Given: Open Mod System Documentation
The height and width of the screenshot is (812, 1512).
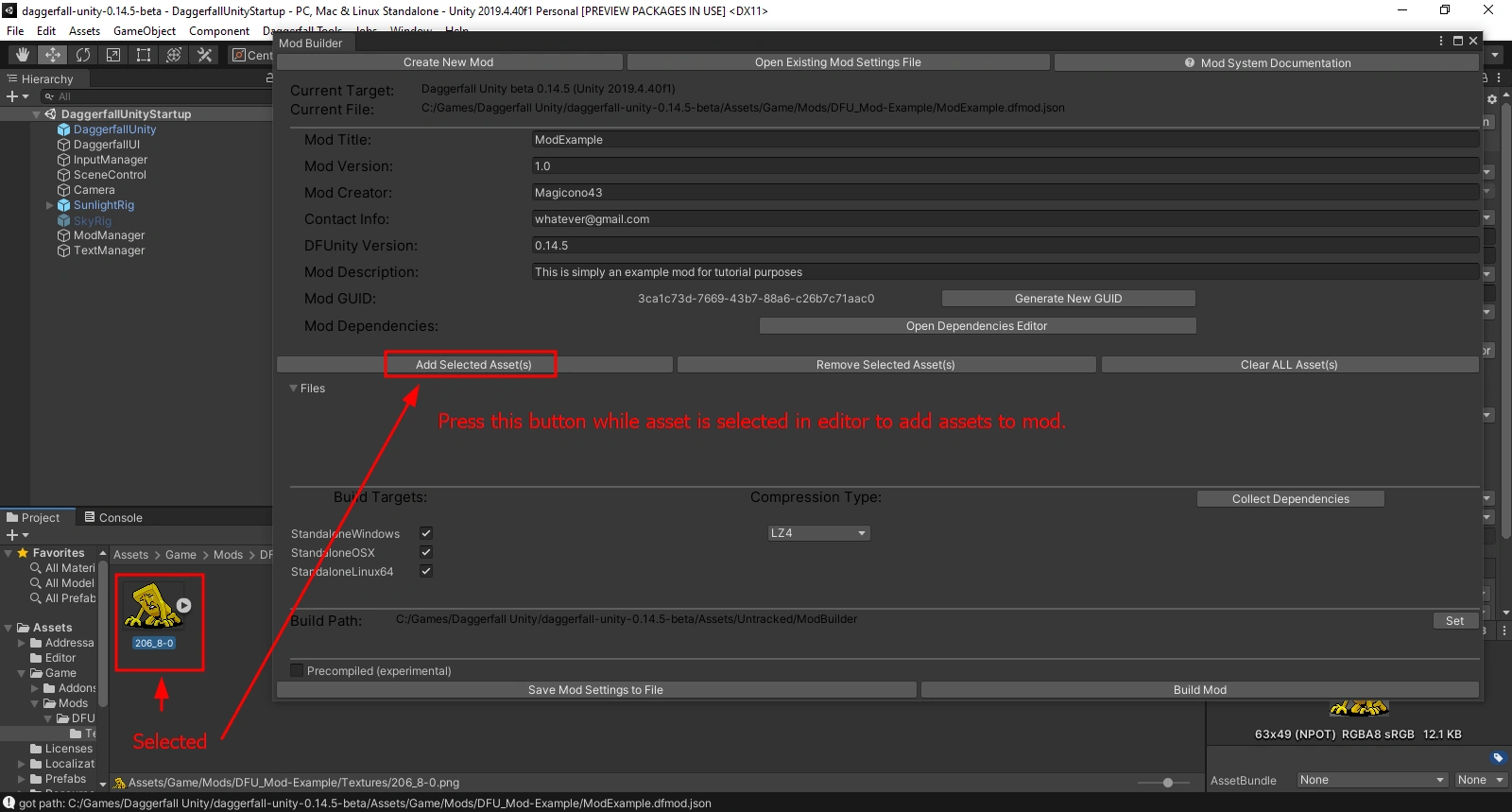Looking at the screenshot, I should click(x=1267, y=62).
